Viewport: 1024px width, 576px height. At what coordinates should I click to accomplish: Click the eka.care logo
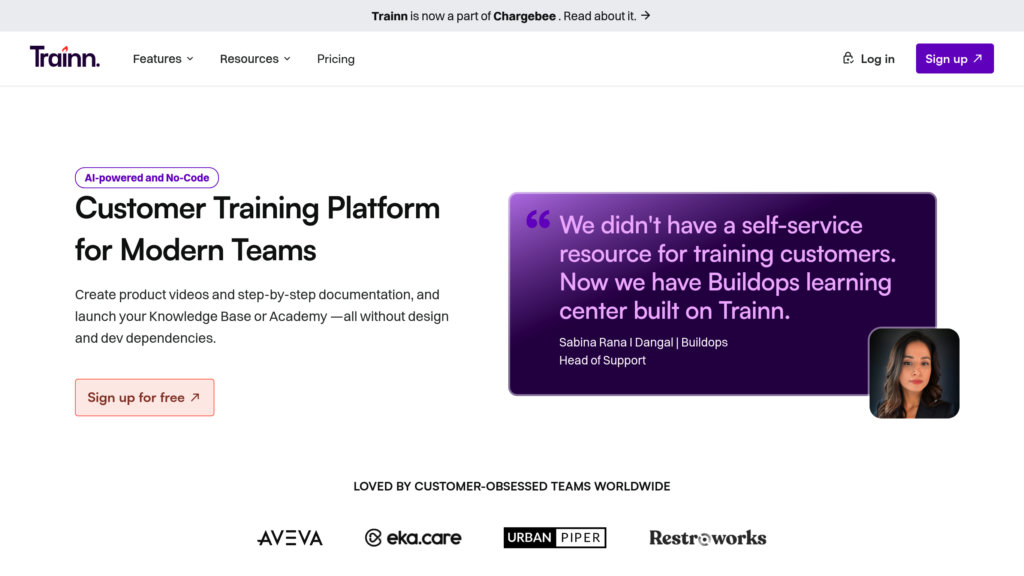(413, 537)
